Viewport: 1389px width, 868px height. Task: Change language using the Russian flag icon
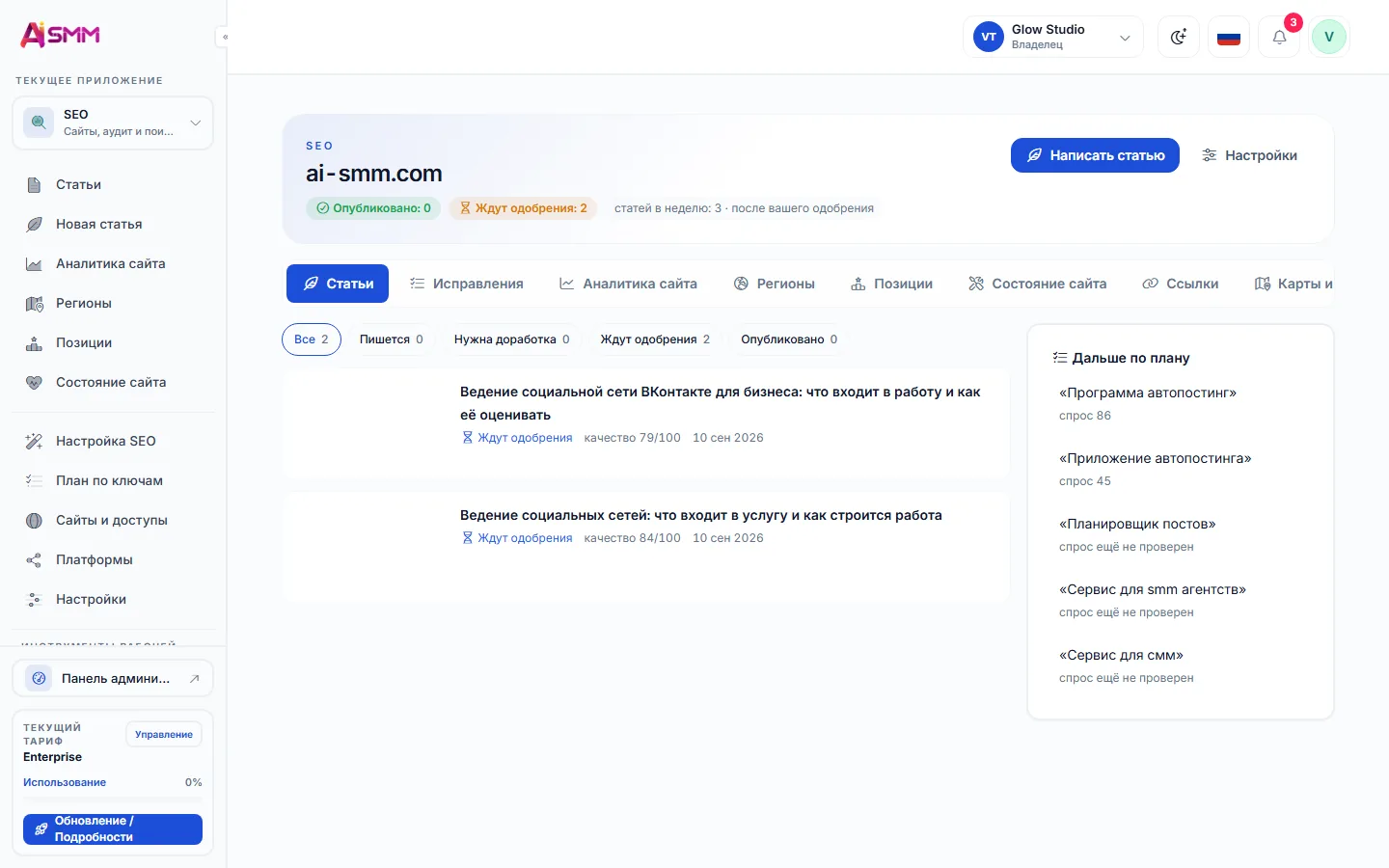pos(1229,37)
